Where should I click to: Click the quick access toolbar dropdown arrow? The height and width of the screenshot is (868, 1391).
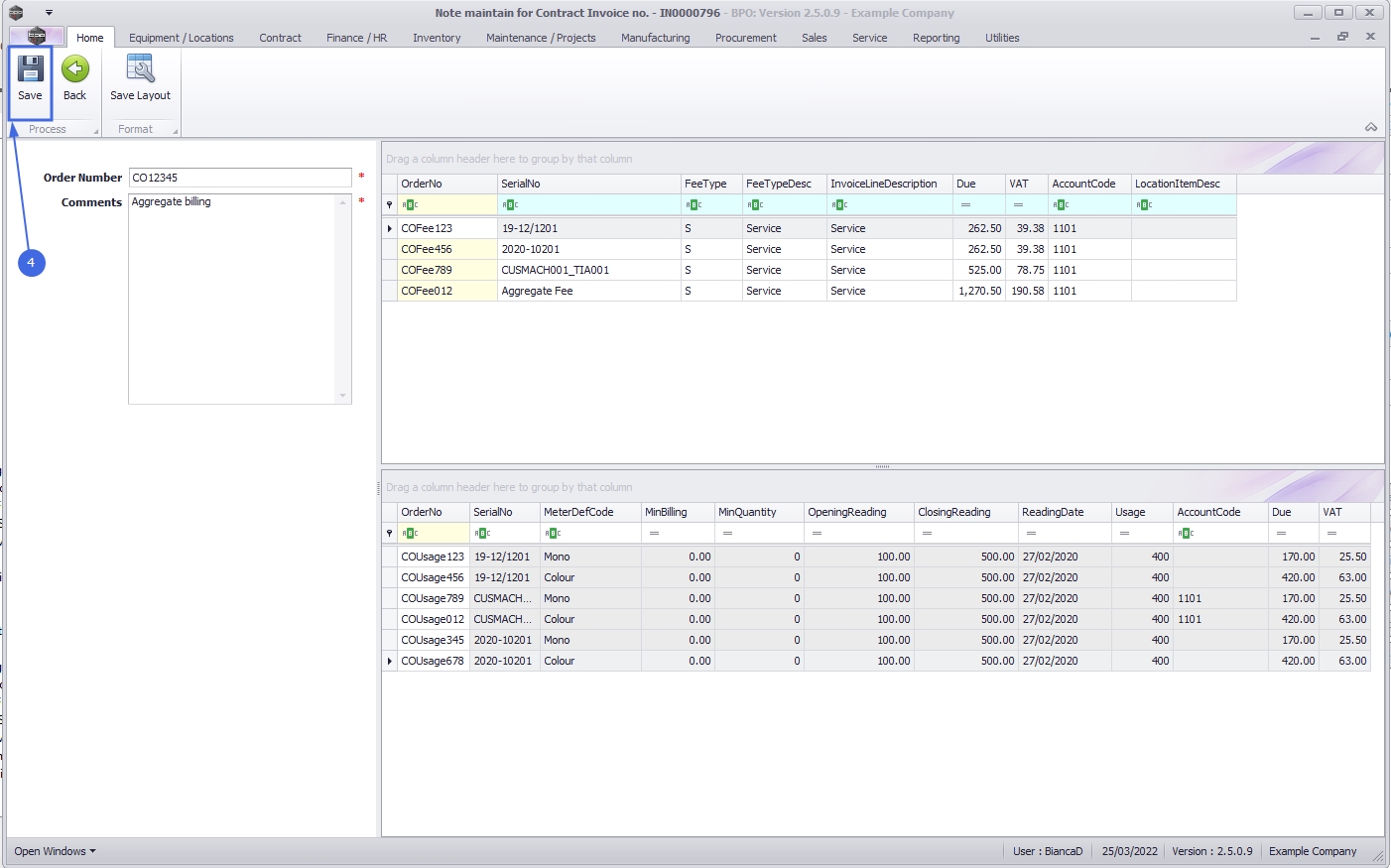(x=49, y=13)
